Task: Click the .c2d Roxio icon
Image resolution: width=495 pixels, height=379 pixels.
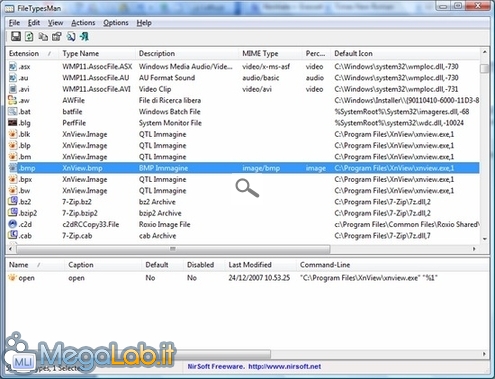Action: click(13, 224)
